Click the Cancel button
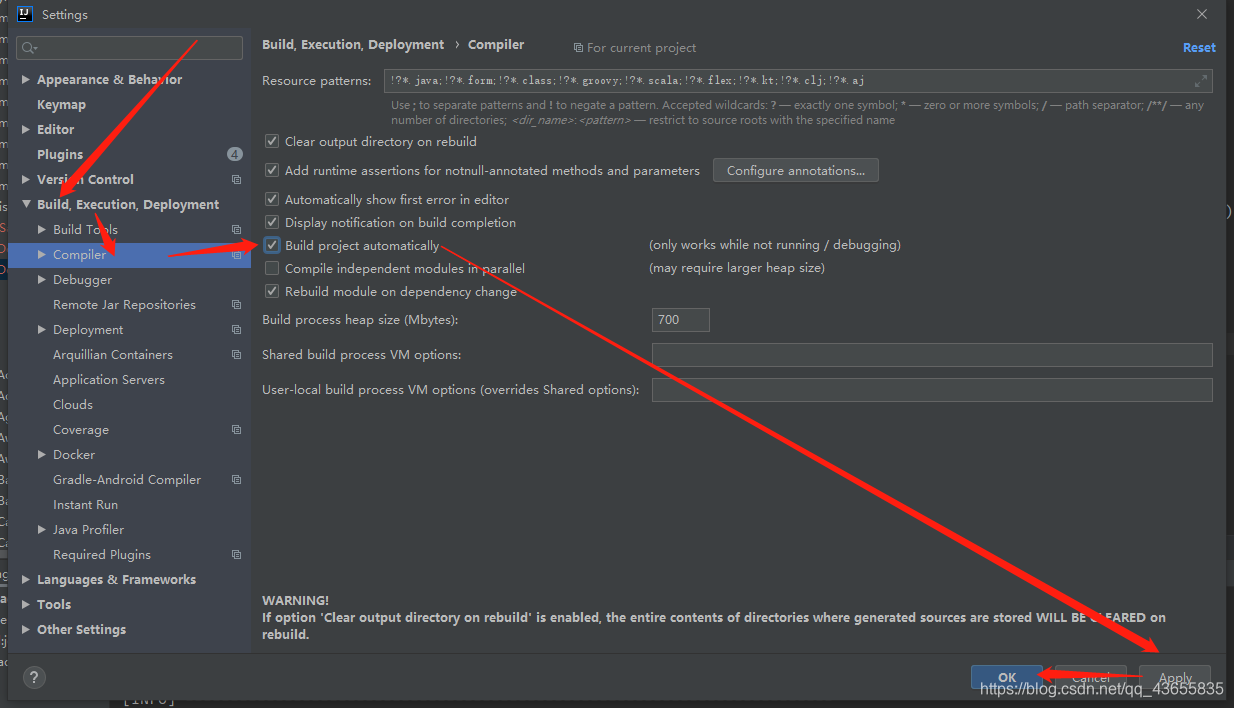This screenshot has height=708, width=1234. click(1091, 677)
